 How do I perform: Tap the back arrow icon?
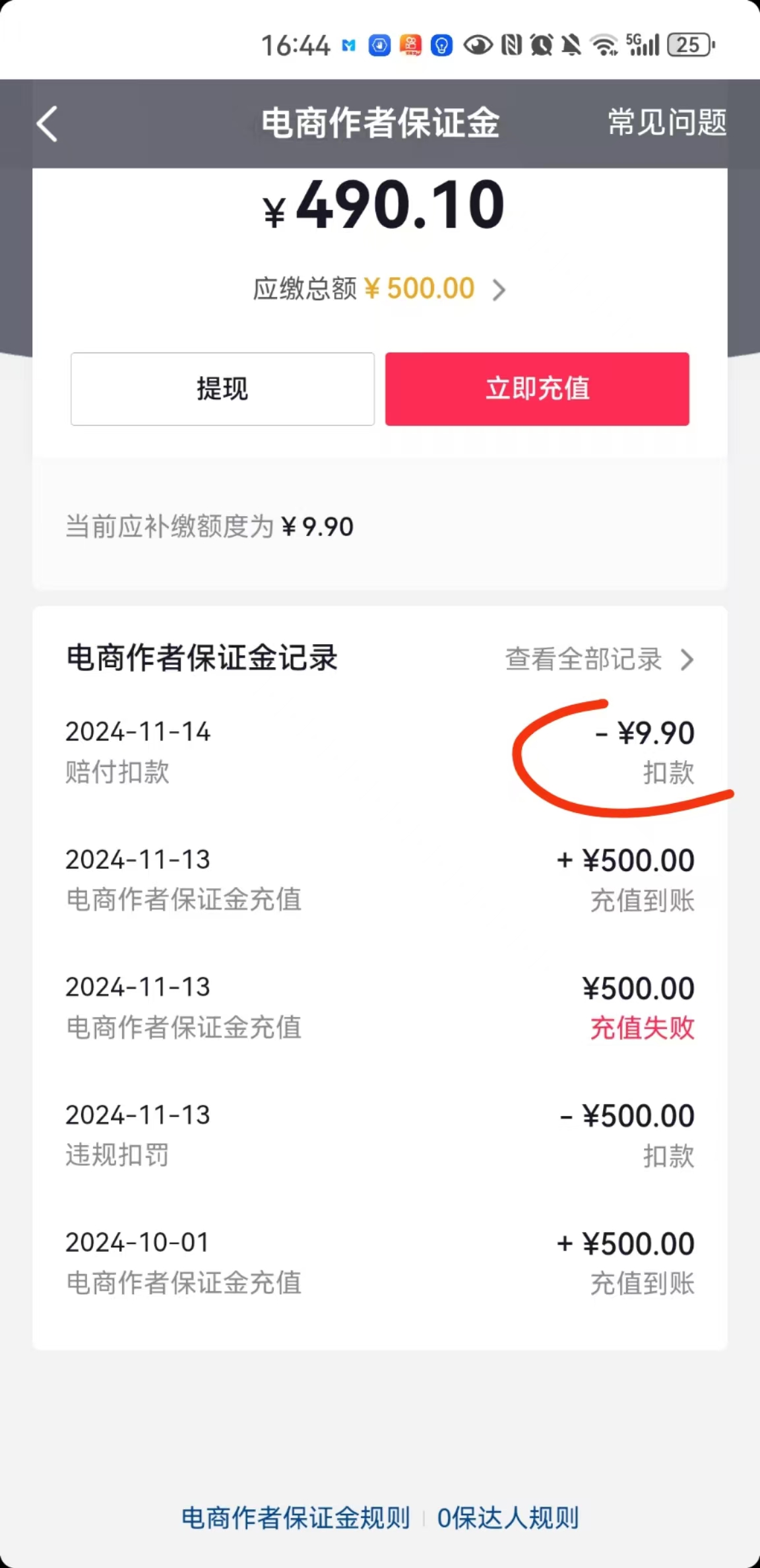(x=47, y=124)
